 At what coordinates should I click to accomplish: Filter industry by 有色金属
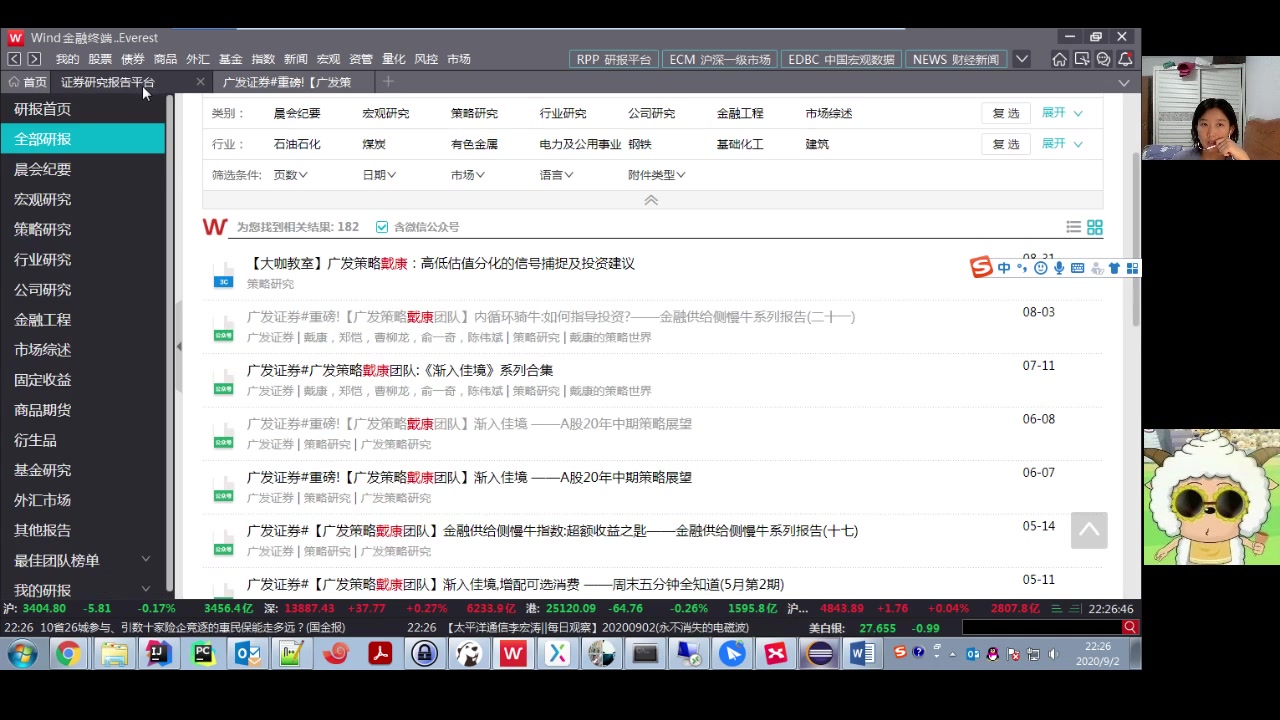coord(474,144)
